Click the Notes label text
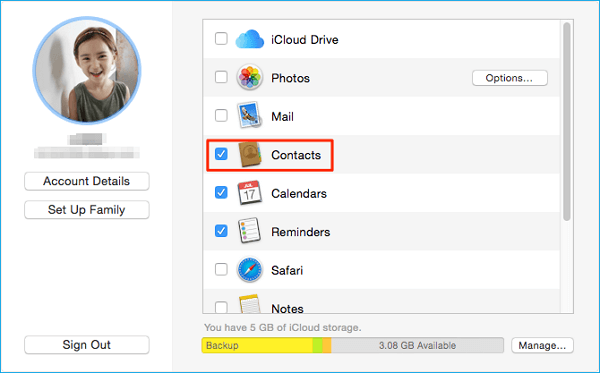Image resolution: width=600 pixels, height=373 pixels. [x=287, y=308]
